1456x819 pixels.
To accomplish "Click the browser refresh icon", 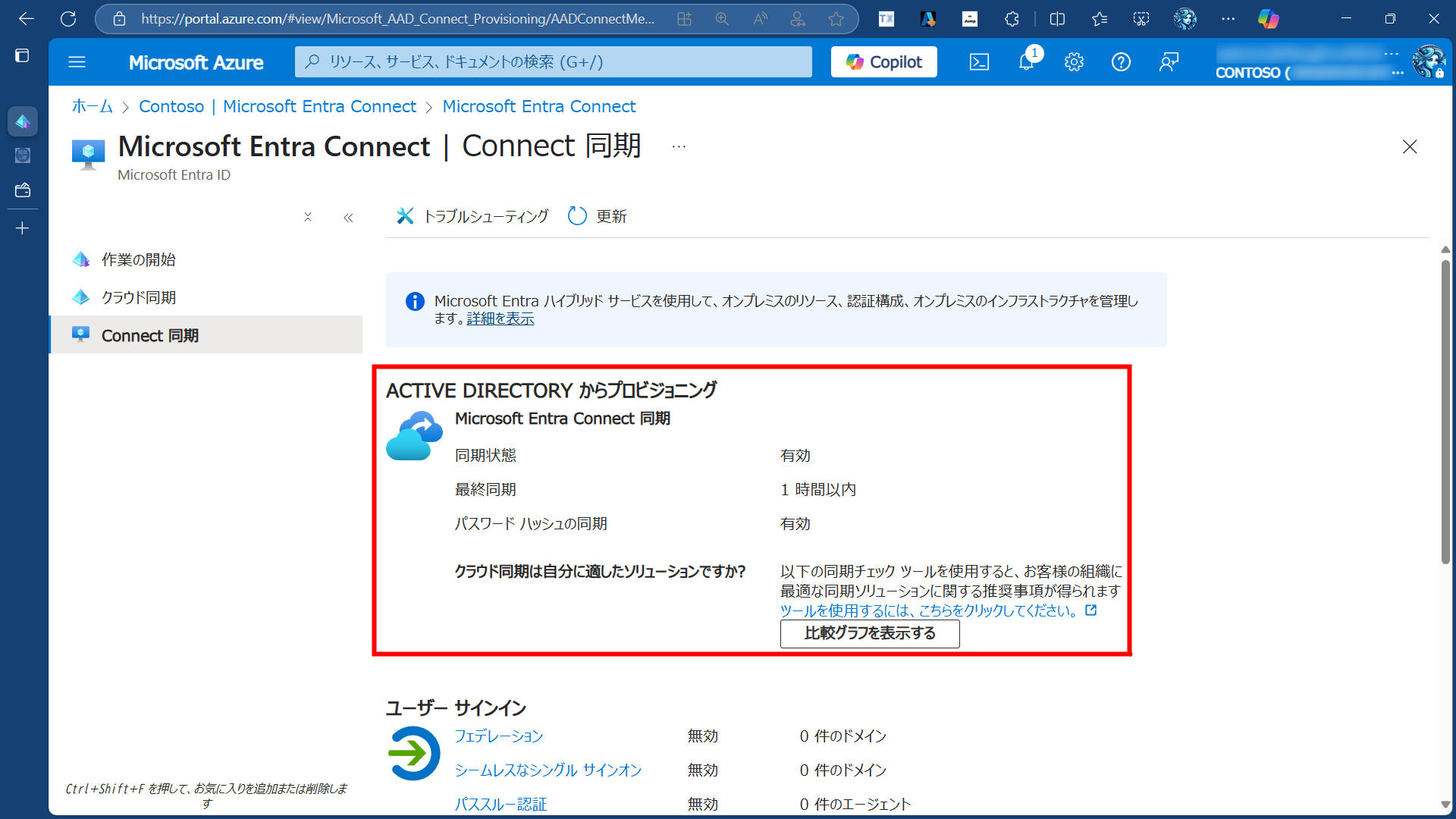I will point(68,19).
